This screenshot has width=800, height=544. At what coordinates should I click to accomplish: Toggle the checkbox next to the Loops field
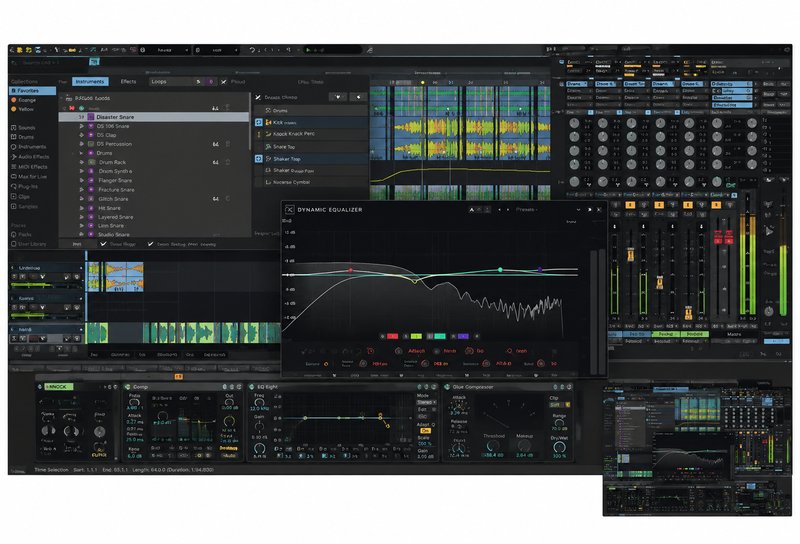223,82
